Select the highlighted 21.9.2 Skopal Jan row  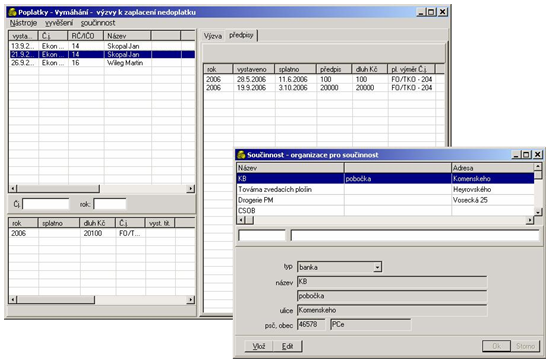click(102, 55)
